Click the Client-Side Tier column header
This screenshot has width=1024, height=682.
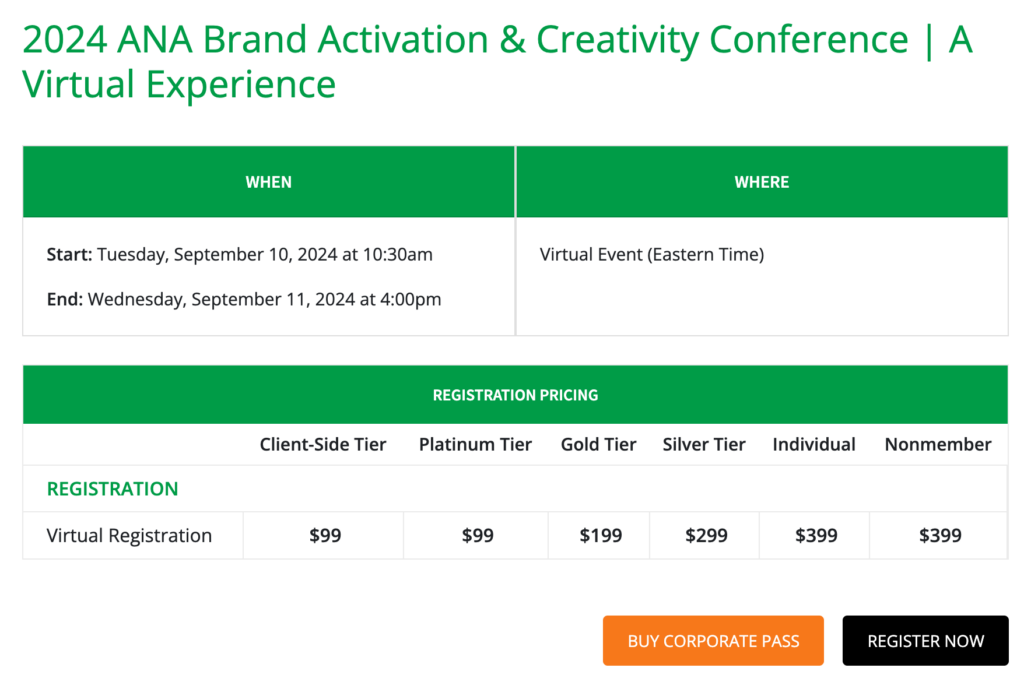pos(323,445)
